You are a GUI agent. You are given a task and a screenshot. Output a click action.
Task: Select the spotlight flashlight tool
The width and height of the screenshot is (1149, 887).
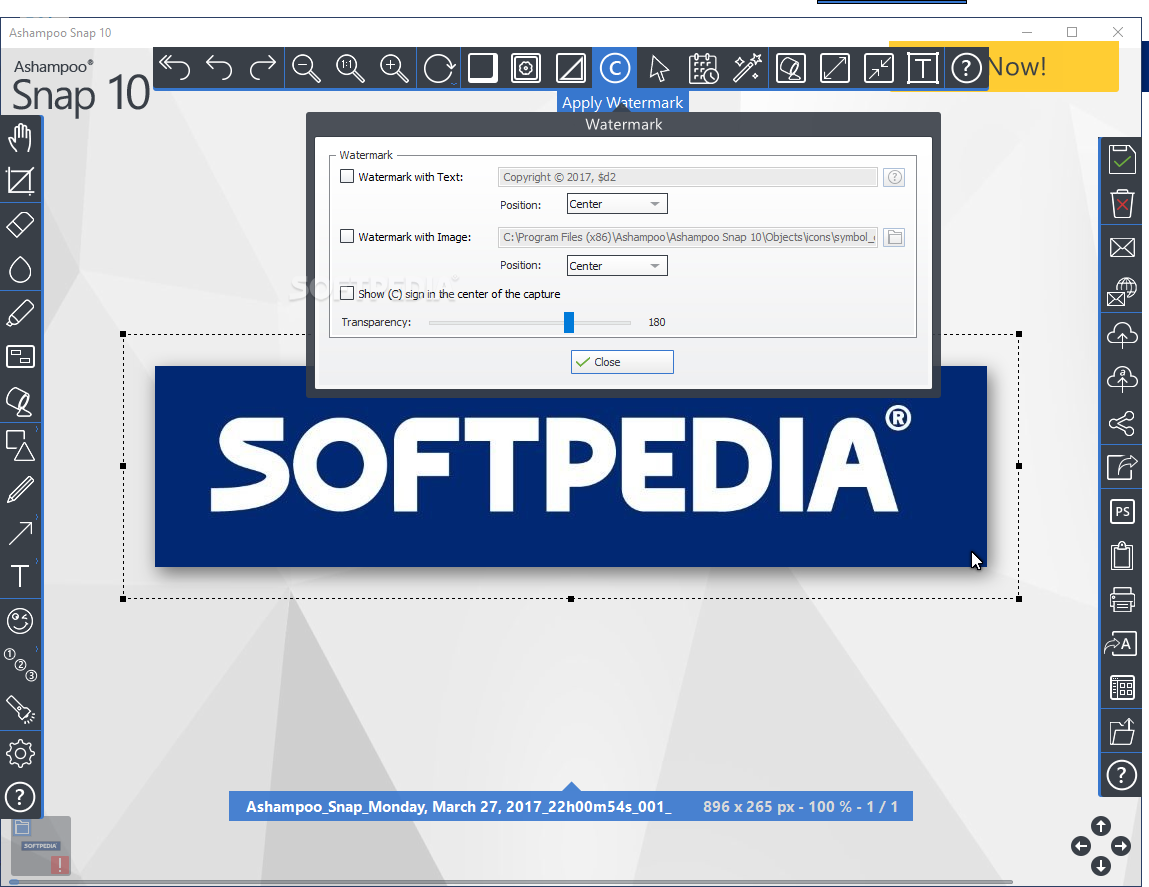[x=20, y=710]
